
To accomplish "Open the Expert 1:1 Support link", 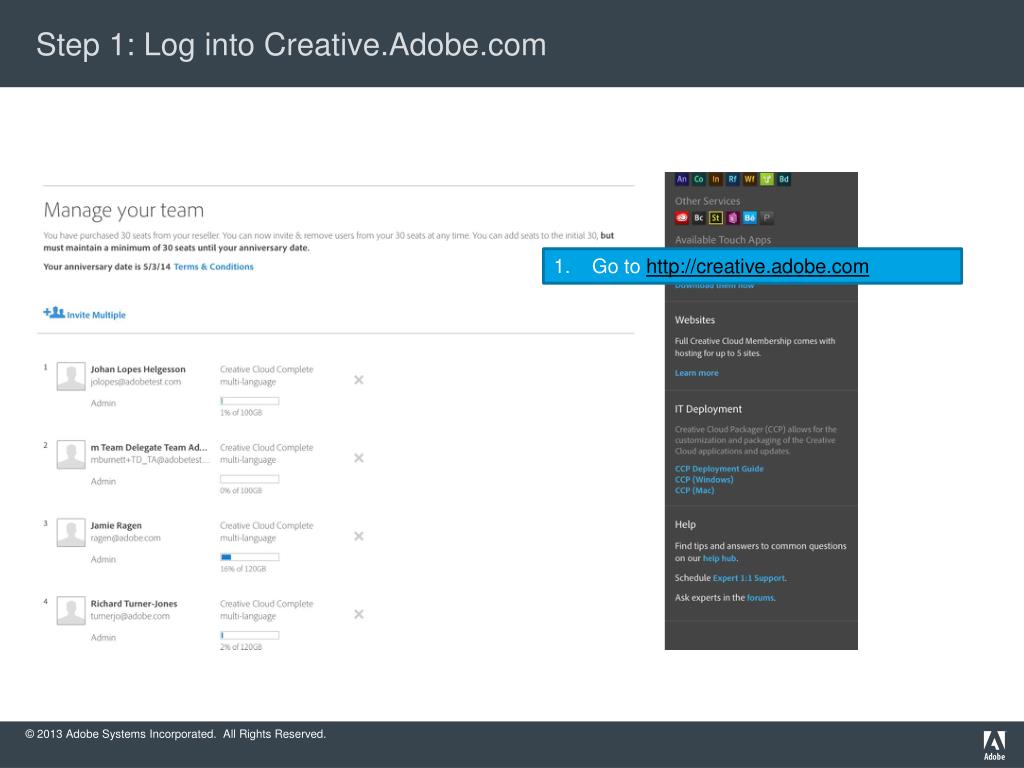I will [x=749, y=578].
